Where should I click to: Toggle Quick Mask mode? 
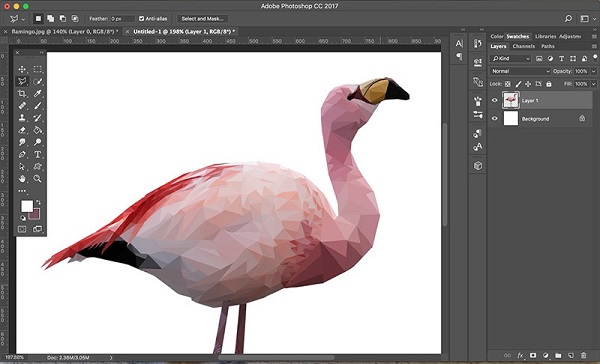[22, 229]
